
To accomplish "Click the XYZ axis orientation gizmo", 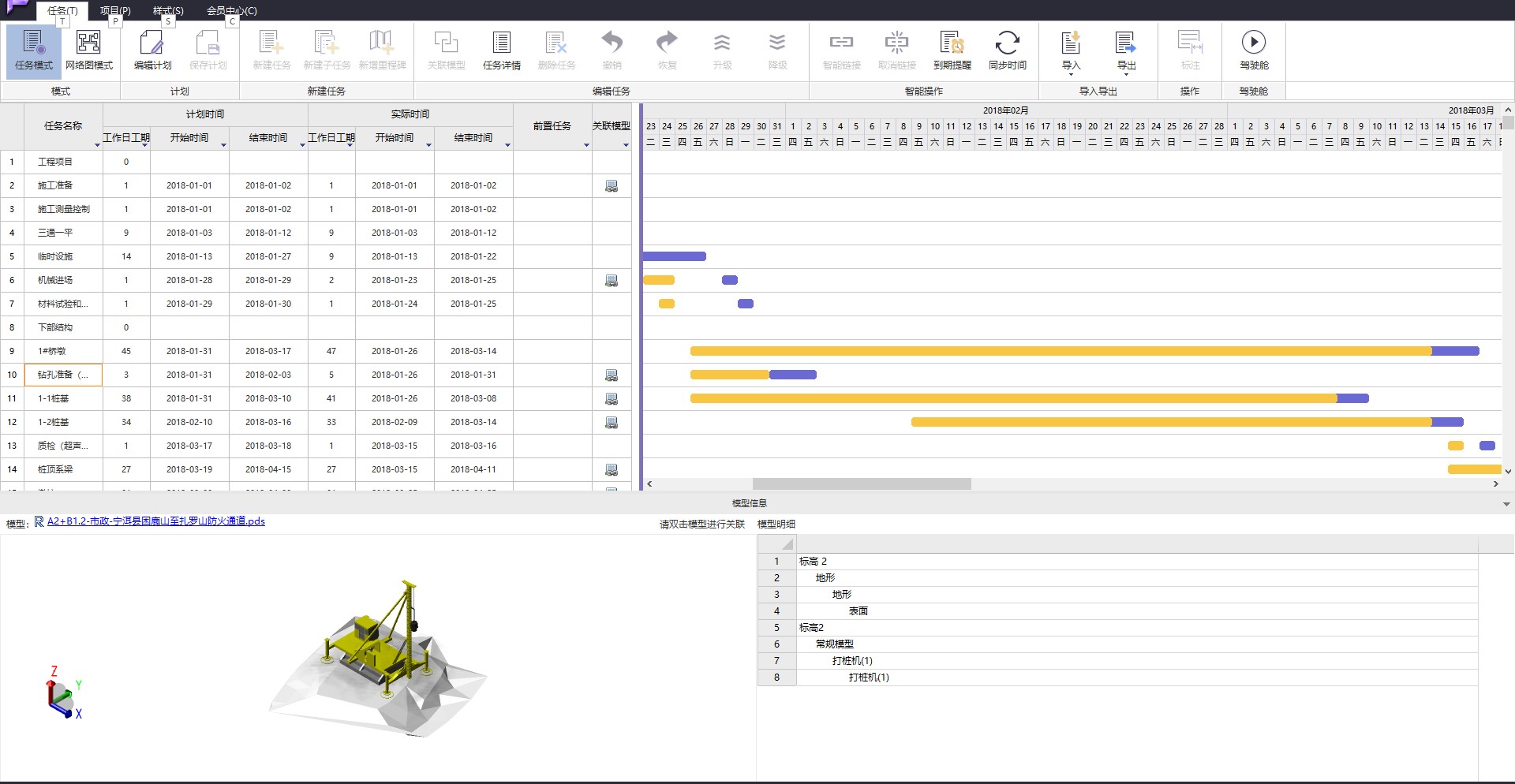I will (x=63, y=694).
